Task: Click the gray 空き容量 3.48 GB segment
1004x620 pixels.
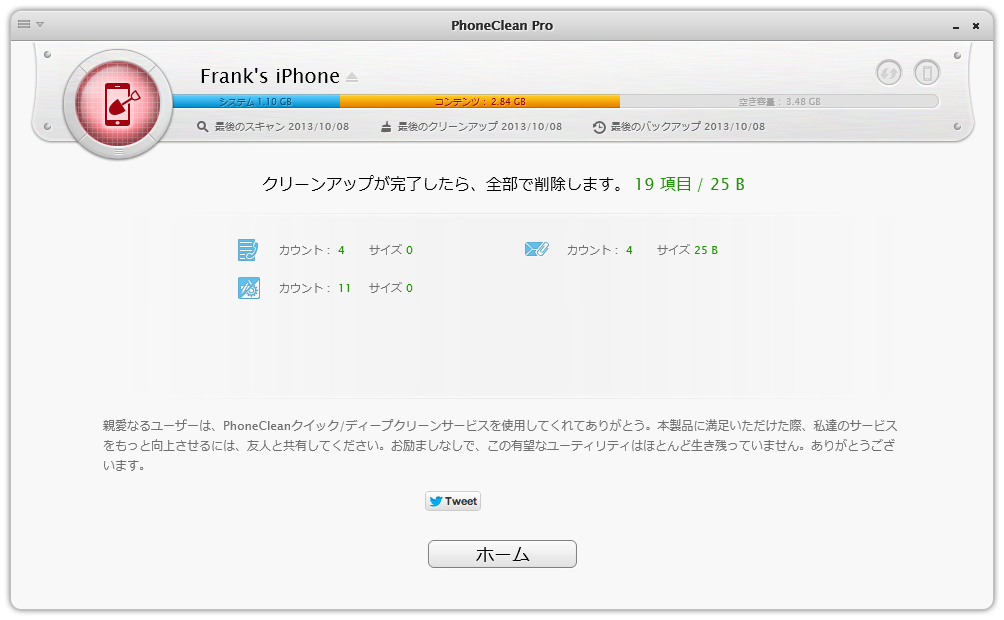Action: tap(779, 101)
